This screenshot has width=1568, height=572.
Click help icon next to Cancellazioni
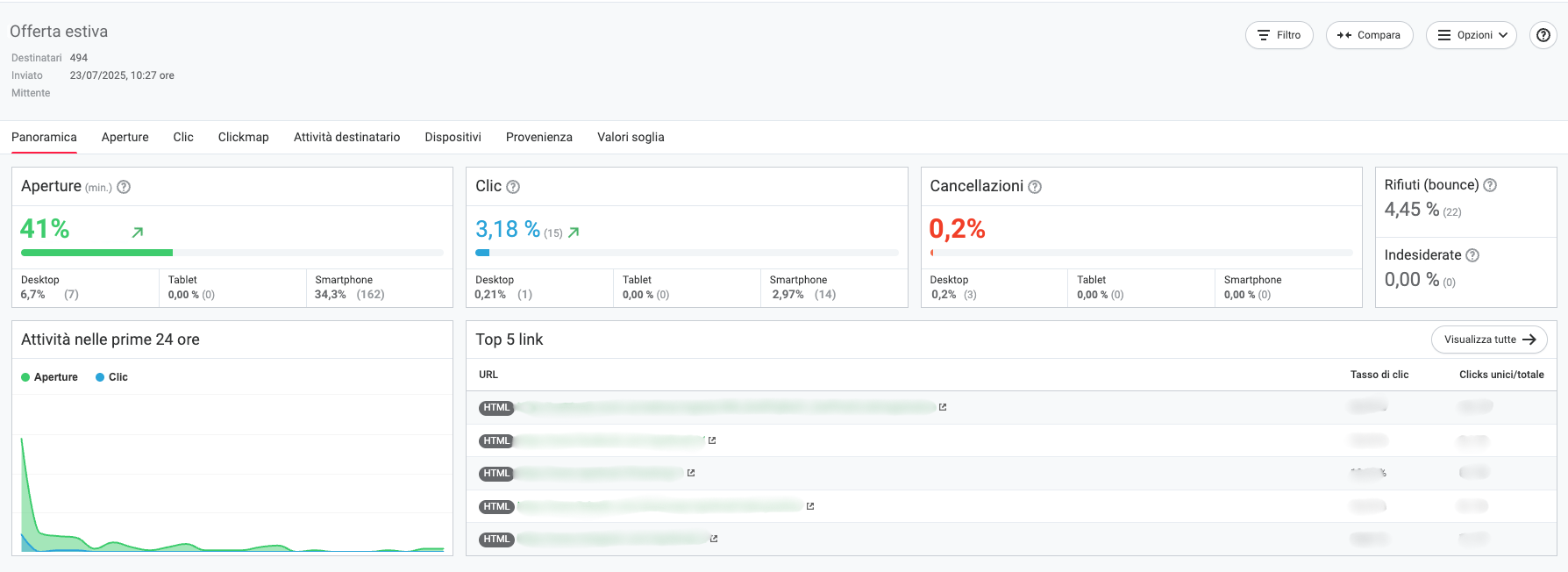1035,187
